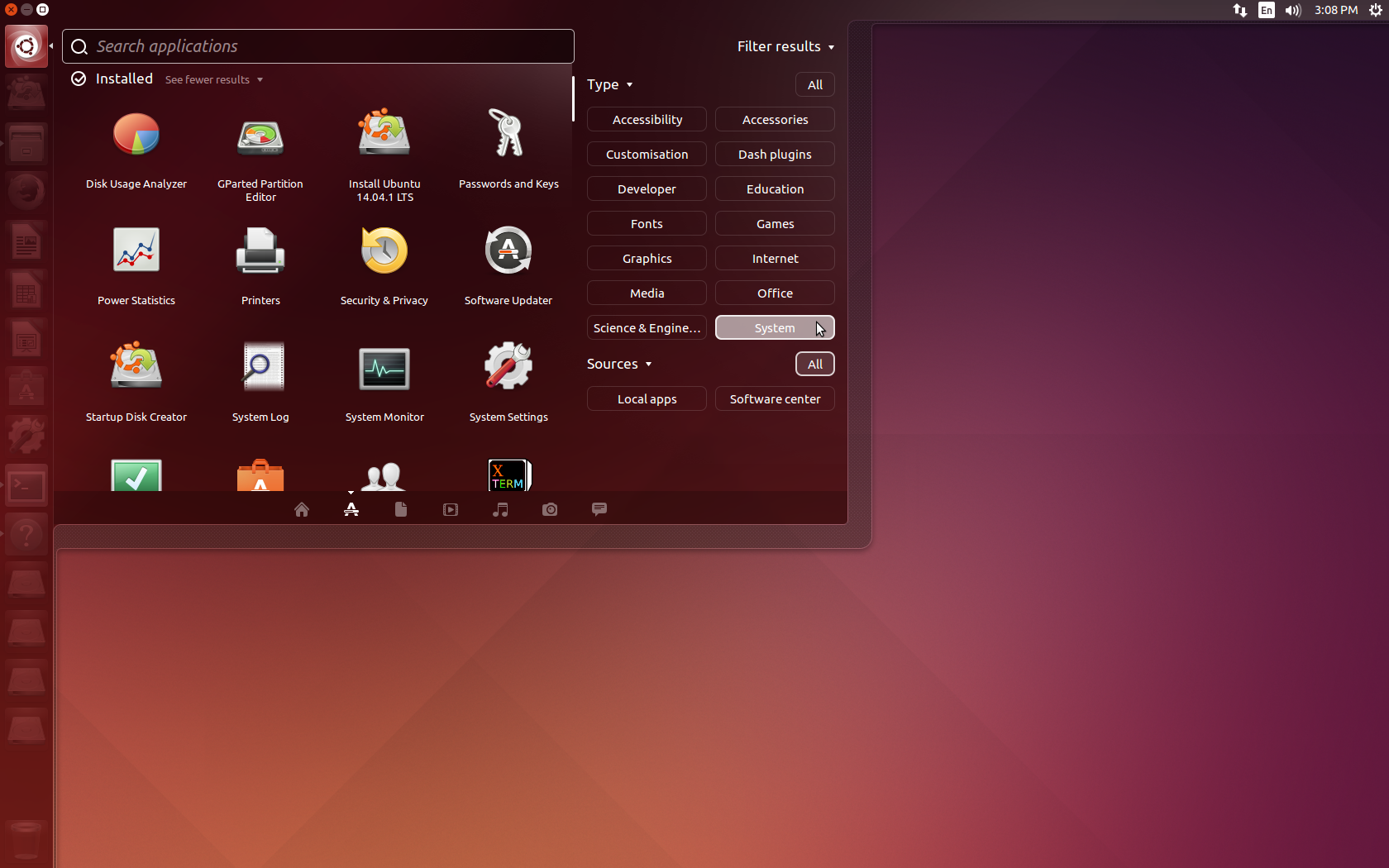Click inside the Search applications field
Image resolution: width=1389 pixels, height=868 pixels.
pos(317,46)
